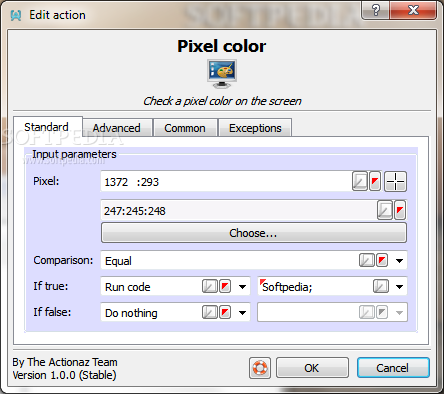Screen dimensions: 444x394
Task: Click the crosshair pixel position picker
Action: 395,182
